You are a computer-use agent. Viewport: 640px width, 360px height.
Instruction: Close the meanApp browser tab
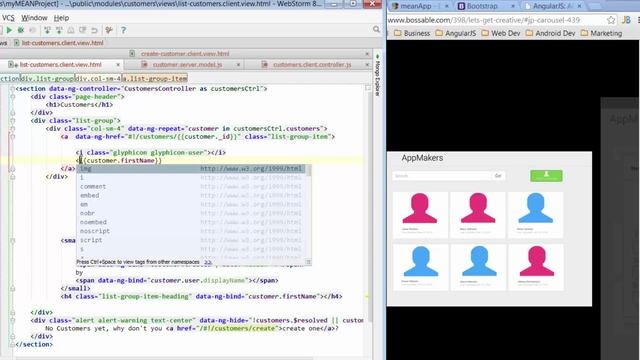tap(447, 6)
